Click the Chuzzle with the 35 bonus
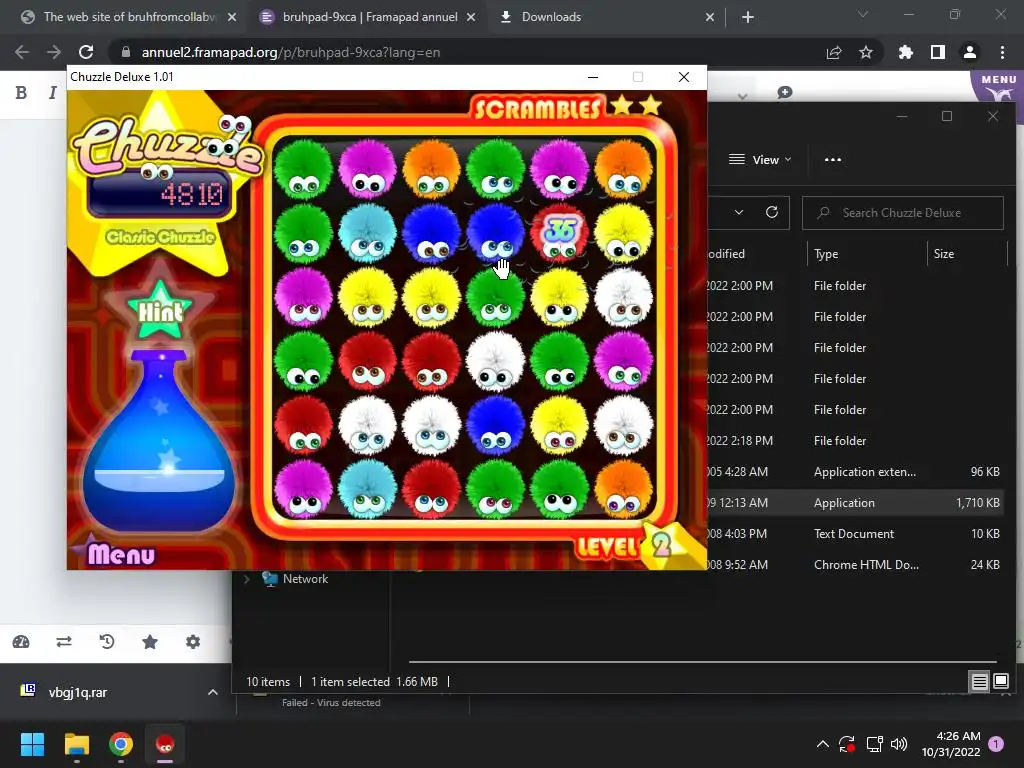Viewport: 1024px width, 768px height. click(560, 232)
